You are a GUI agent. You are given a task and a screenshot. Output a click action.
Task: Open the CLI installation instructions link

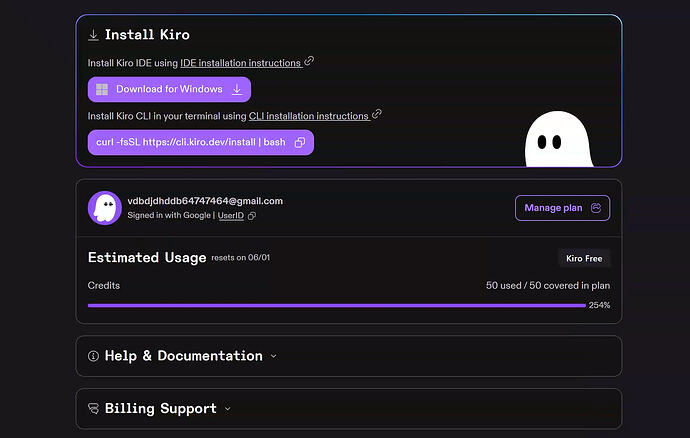pyautogui.click(x=309, y=116)
